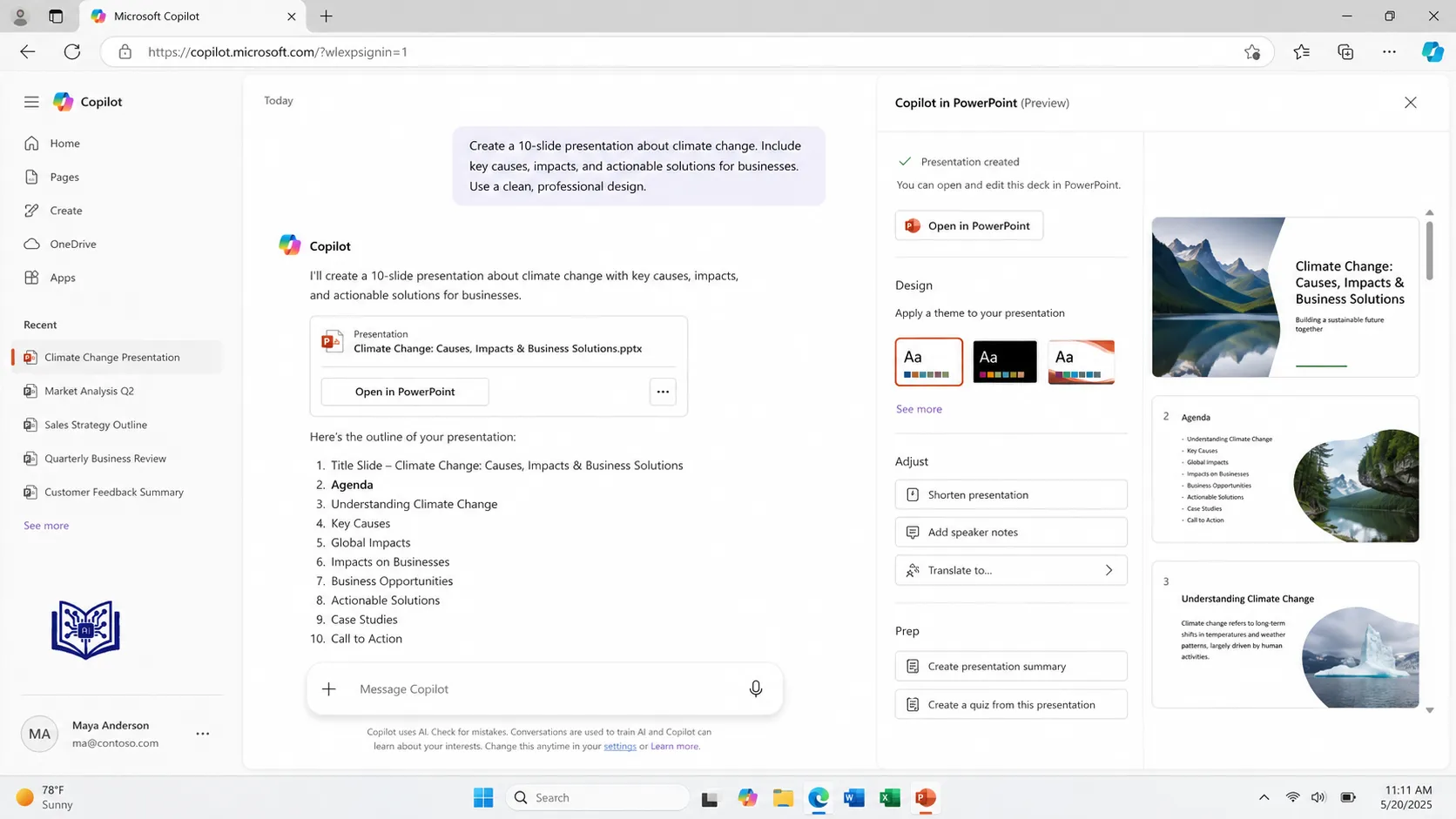Click the browser profile icon
This screenshot has height=819, width=1456.
(x=20, y=16)
